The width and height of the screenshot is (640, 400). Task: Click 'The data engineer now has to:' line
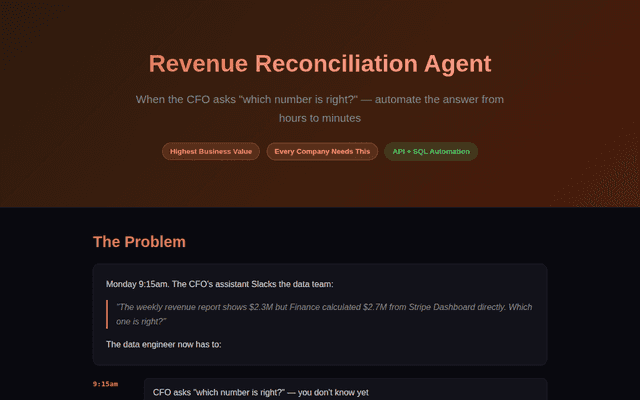pyautogui.click(x=164, y=344)
